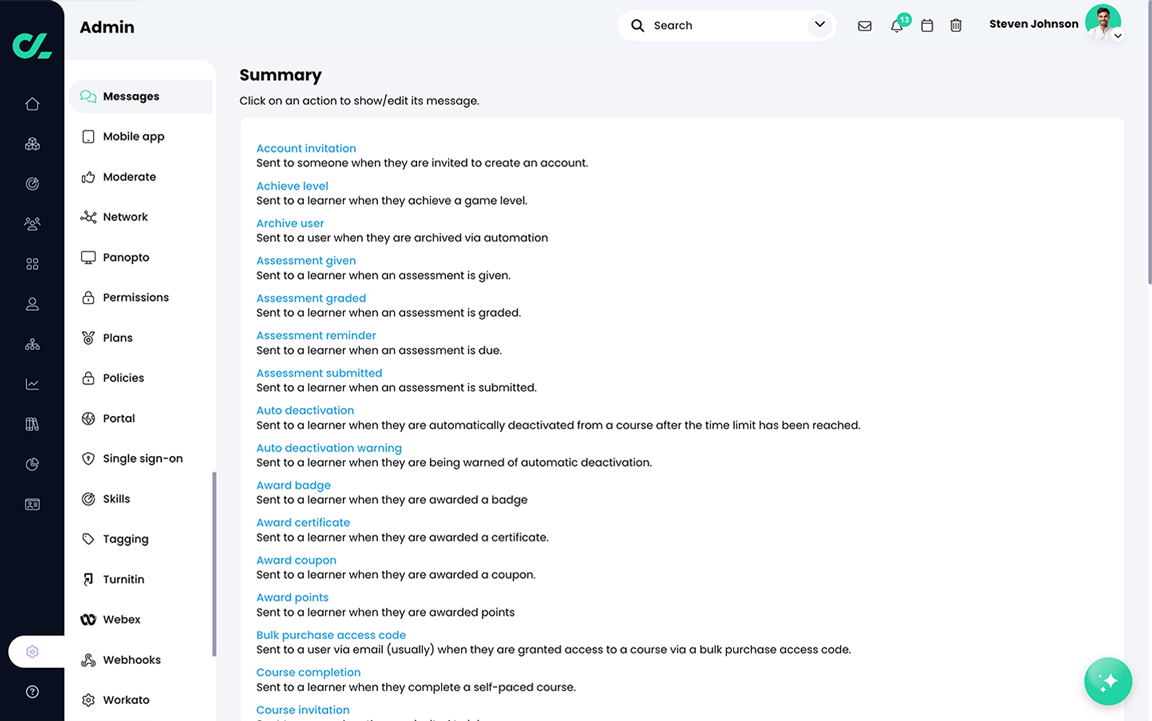Viewport: 1152px width, 721px height.
Task: Edit the Award badge message
Action: click(x=293, y=486)
